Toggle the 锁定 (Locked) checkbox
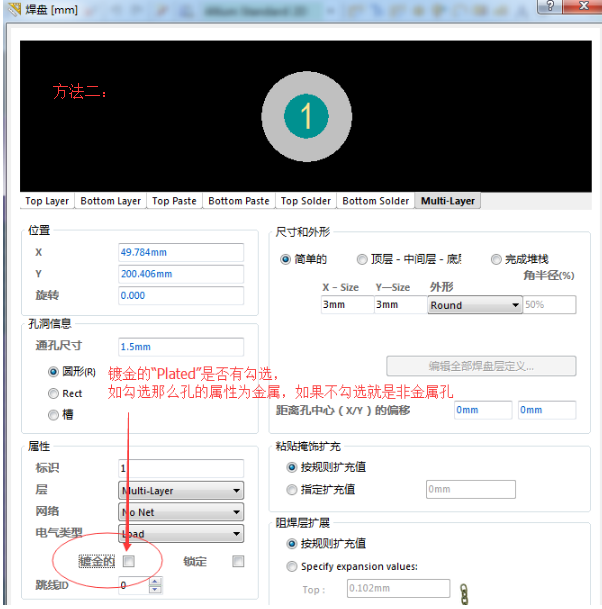 pyautogui.click(x=238, y=562)
